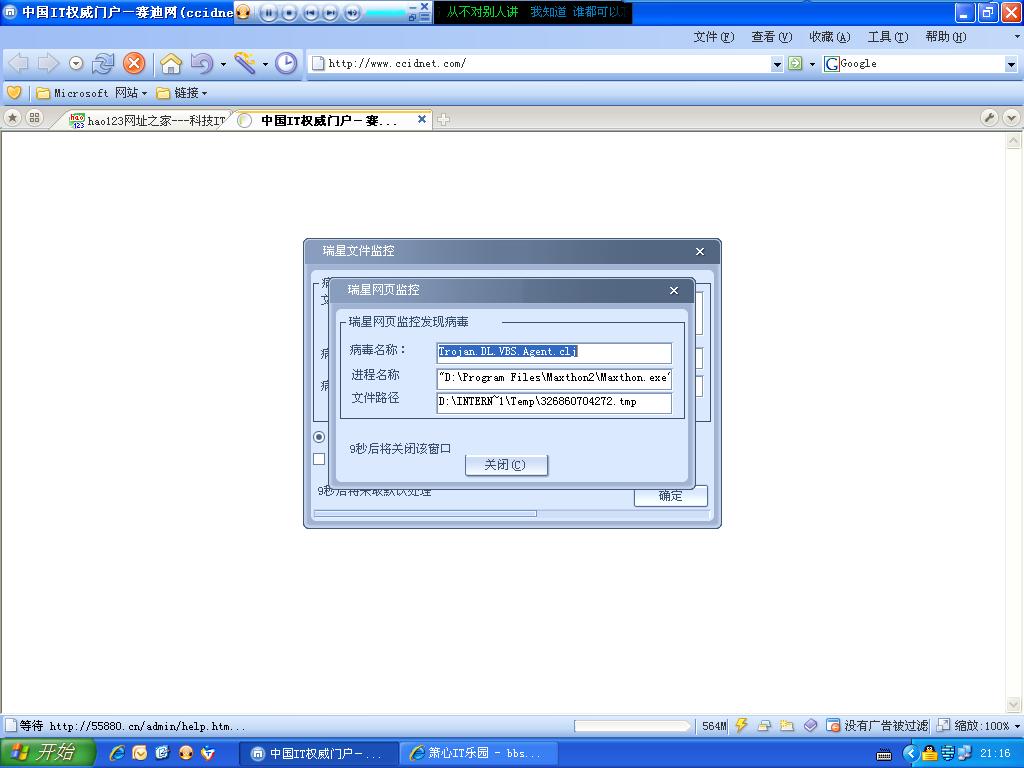Click the http://www.ccidnet.com/ address bar
The height and width of the screenshot is (768, 1024).
539,63
